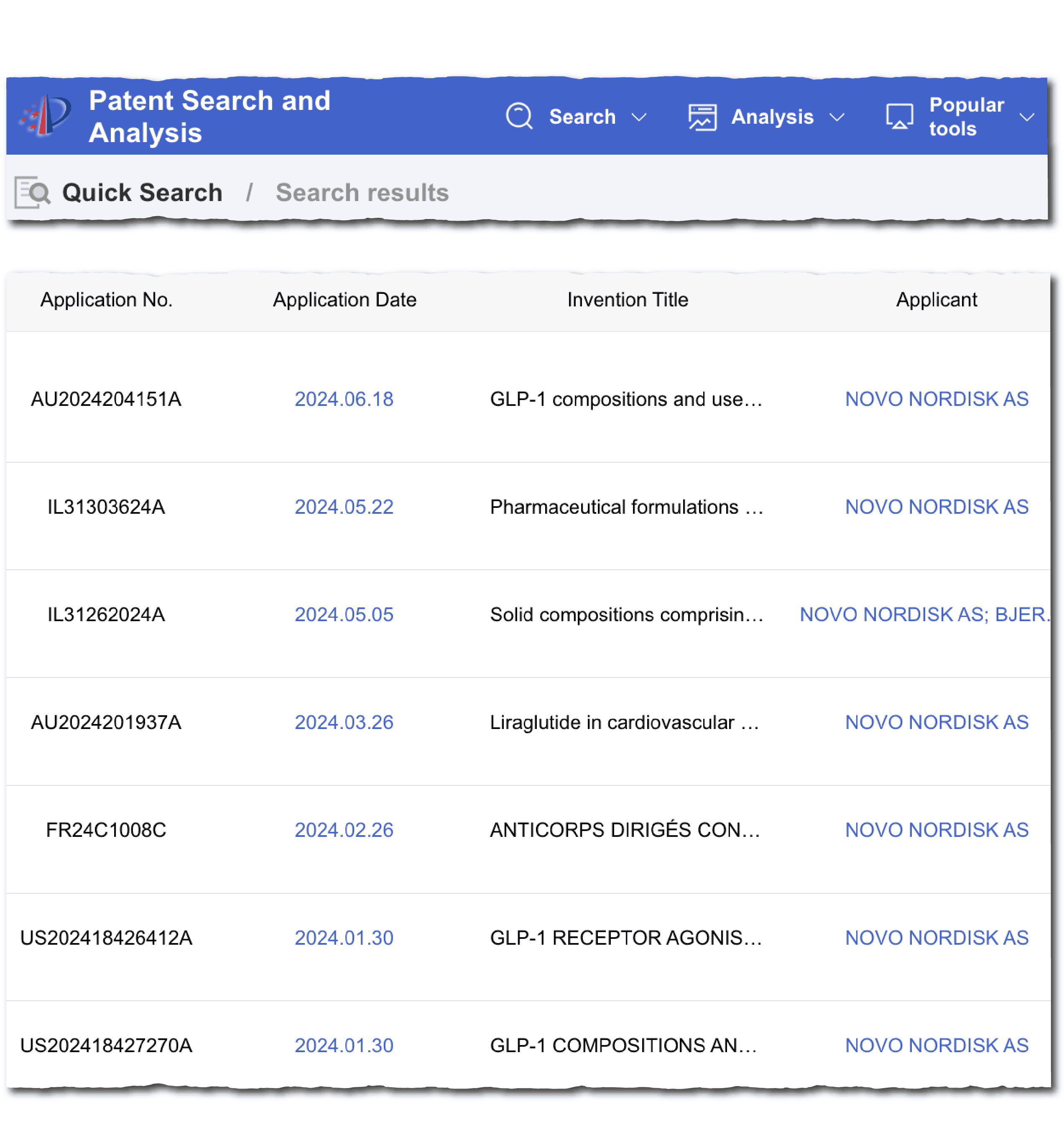Click the 2024.03.26 application date link

[344, 722]
